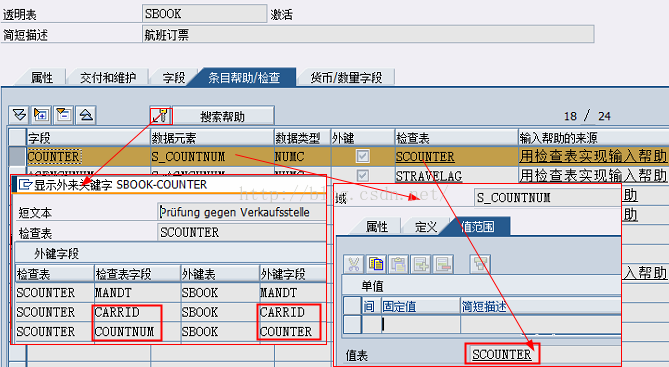Click the CARRID check table field cell
Viewport: 669px width, 367px height.
(137, 312)
